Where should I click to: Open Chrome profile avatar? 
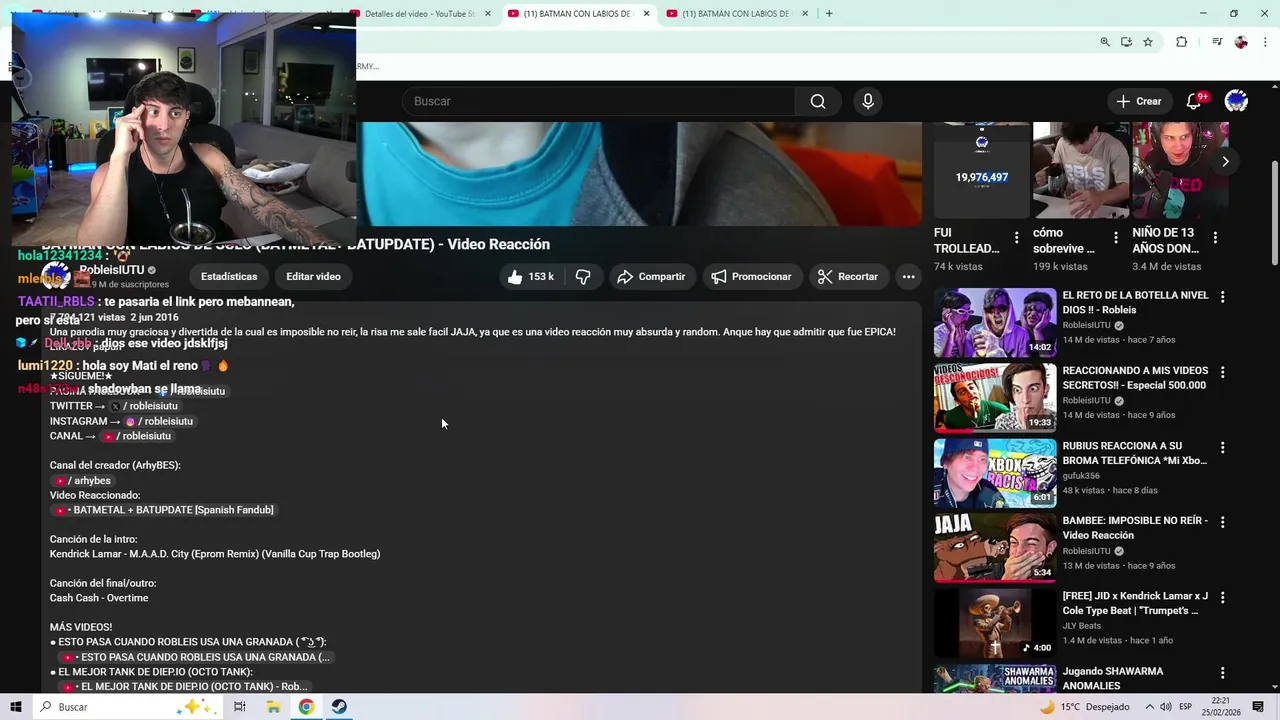(1241, 42)
